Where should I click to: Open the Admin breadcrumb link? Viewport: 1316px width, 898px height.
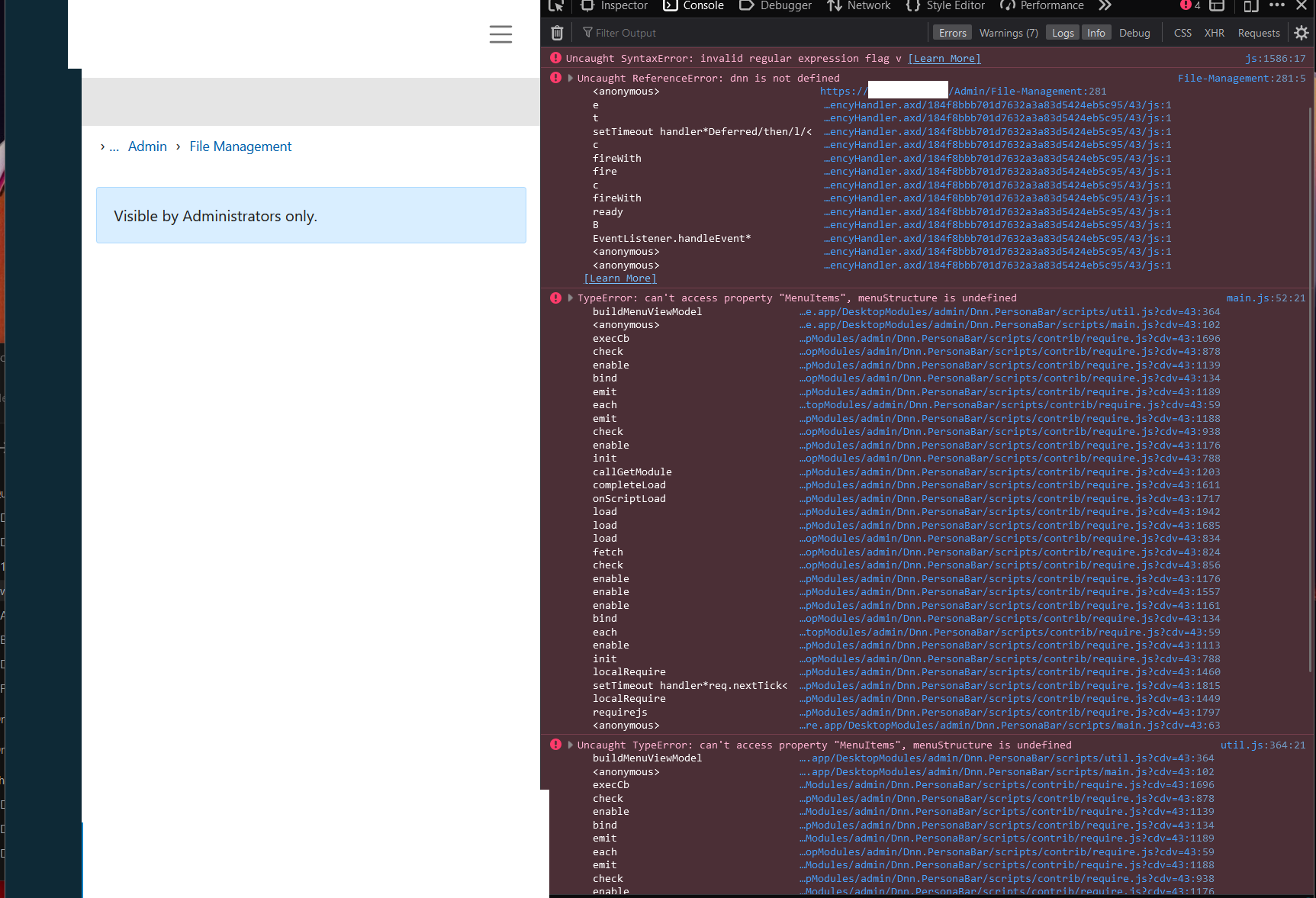[147, 146]
